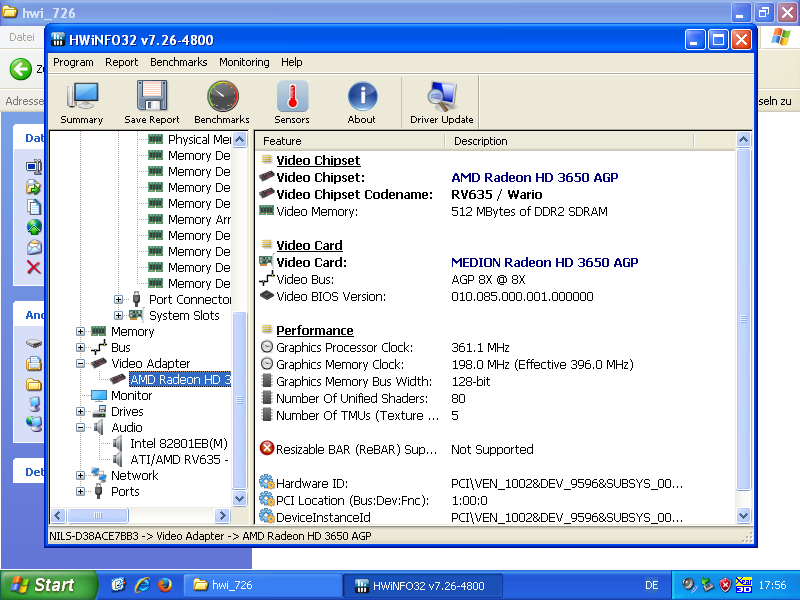Expand the Memory tree node

click(x=80, y=332)
